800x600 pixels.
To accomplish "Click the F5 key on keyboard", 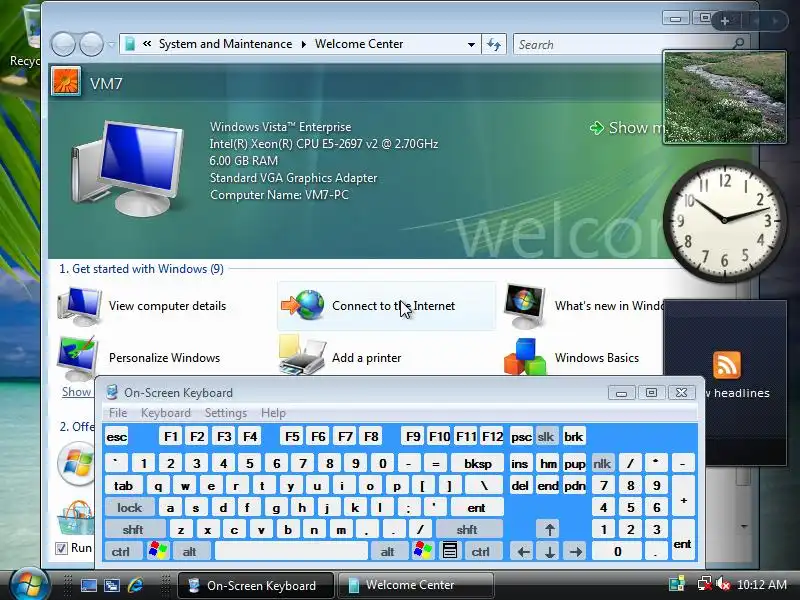I will coord(292,437).
